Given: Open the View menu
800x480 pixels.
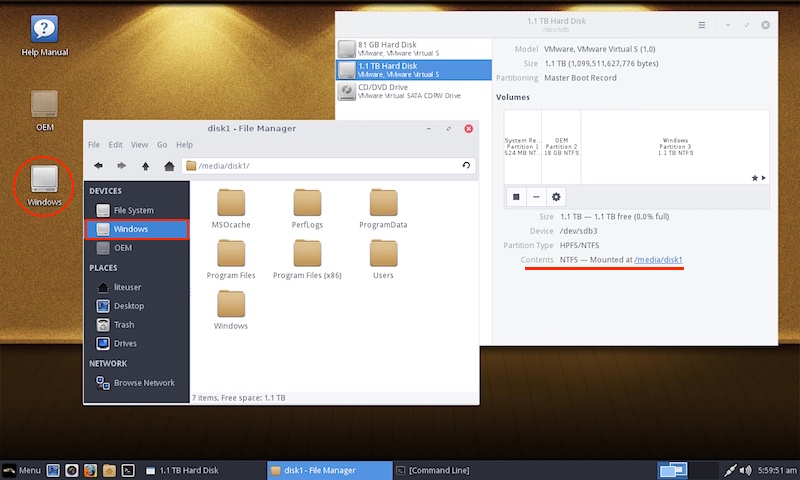Looking at the screenshot, I should coord(139,145).
